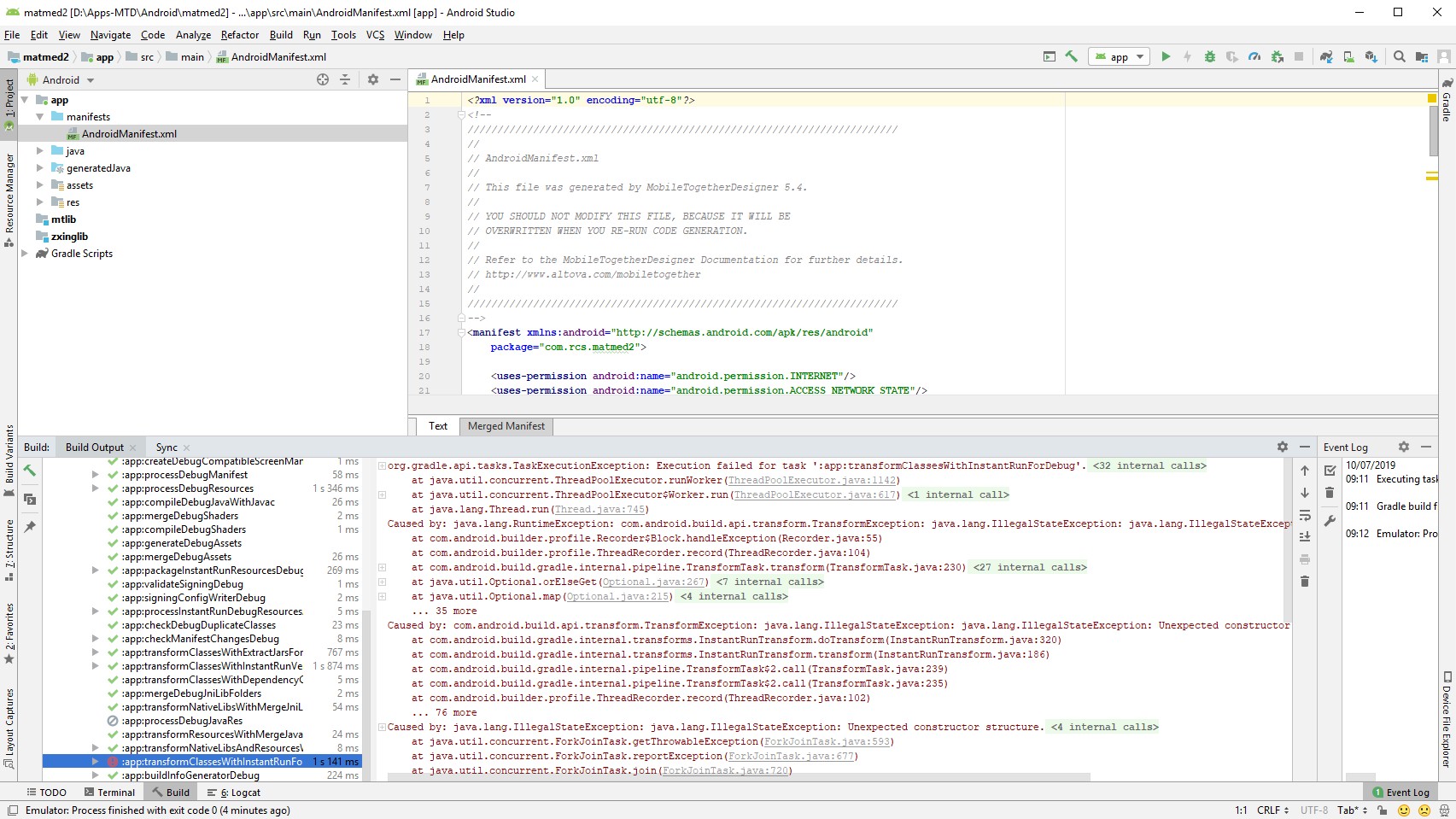Expand the Gradle Scripts node
This screenshot has height=819, width=1456.
(25, 254)
